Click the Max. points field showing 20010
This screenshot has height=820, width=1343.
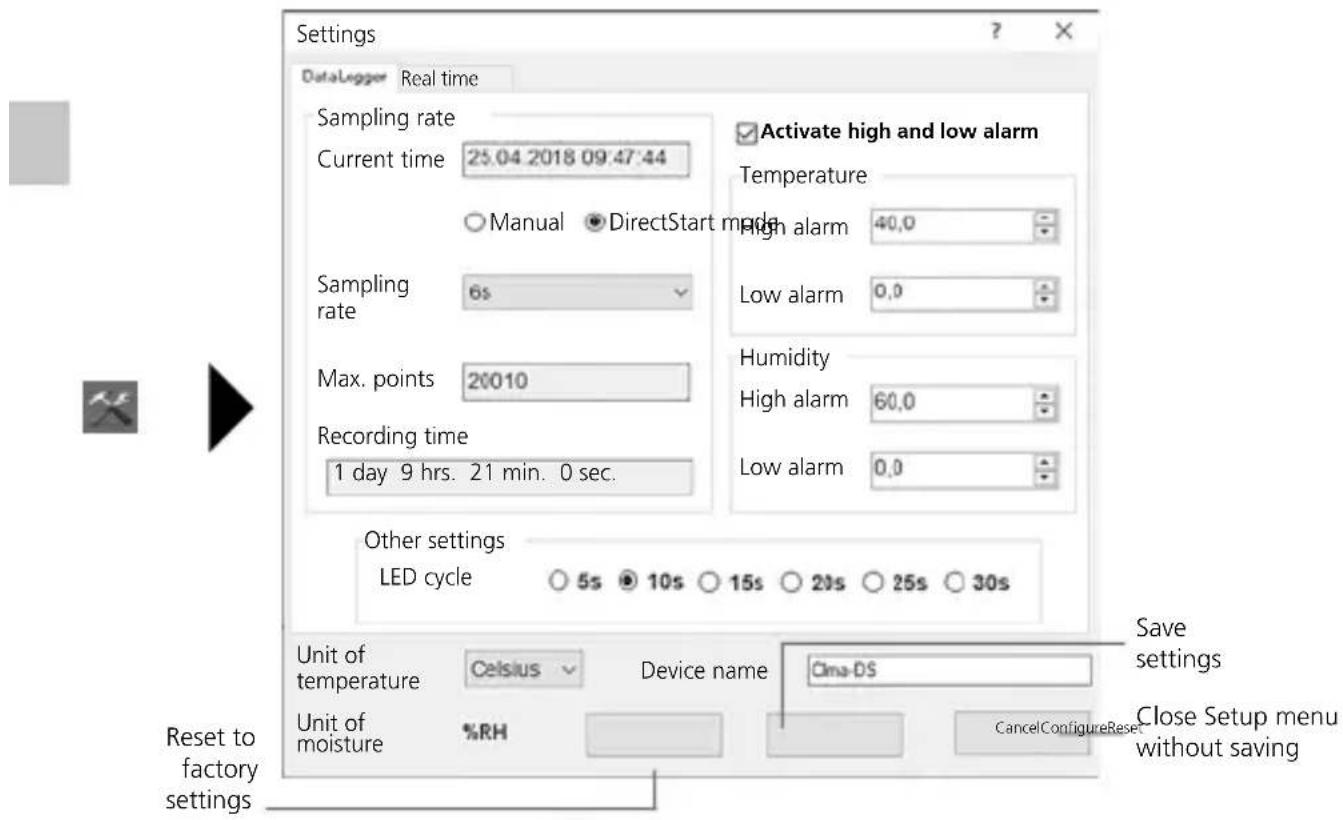click(x=576, y=381)
